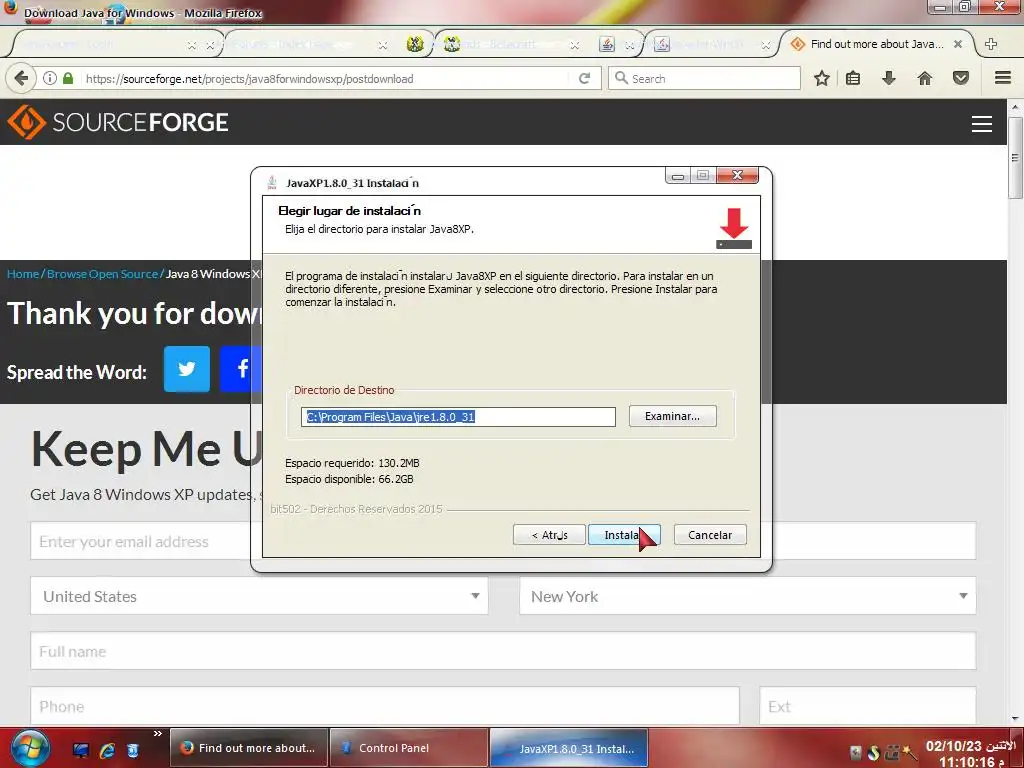The height and width of the screenshot is (768, 1024).
Task: Click 'Espacio disponible: 66.2GB' text
Action: 349,479
